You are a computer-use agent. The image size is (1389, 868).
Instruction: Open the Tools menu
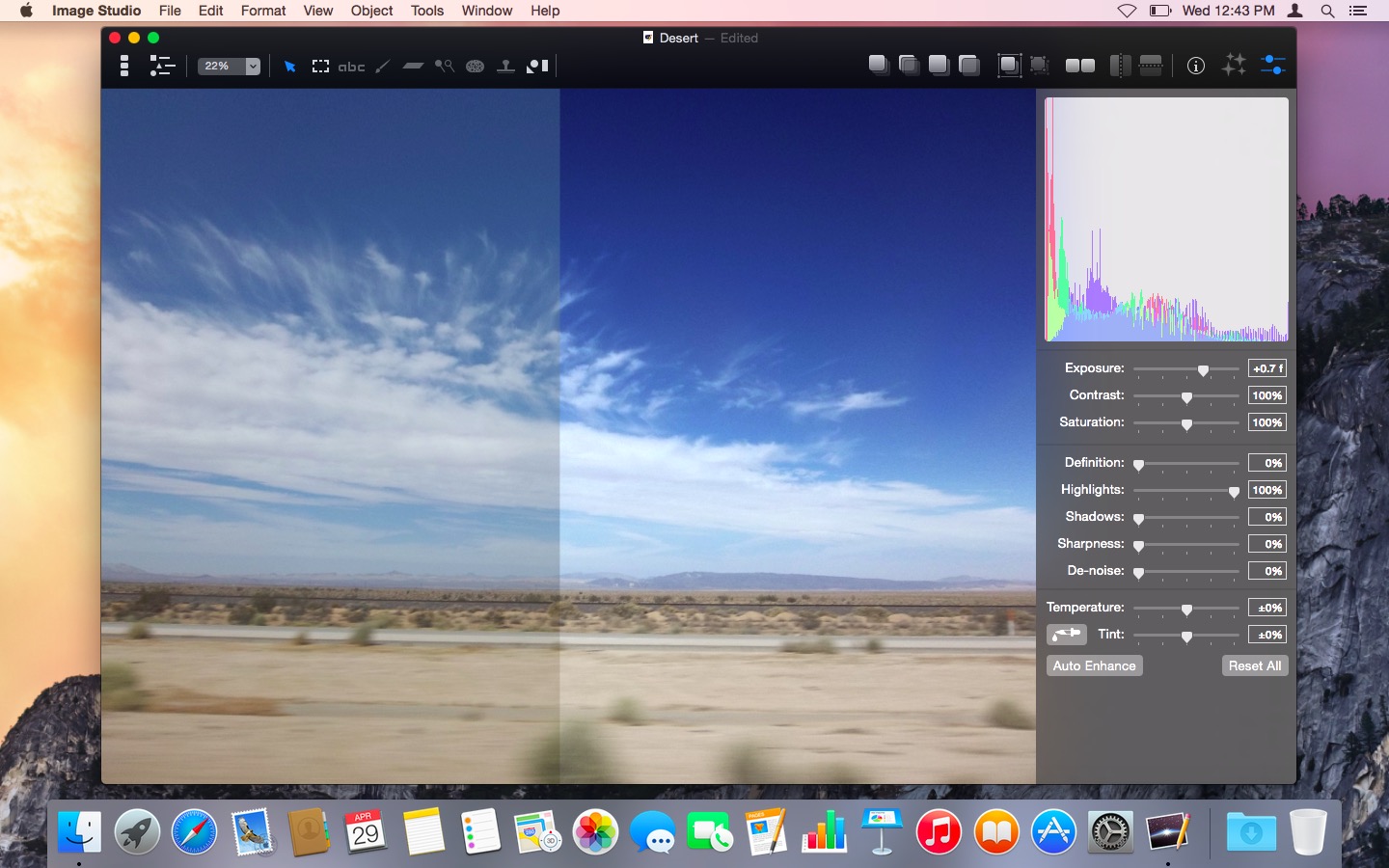tap(426, 11)
